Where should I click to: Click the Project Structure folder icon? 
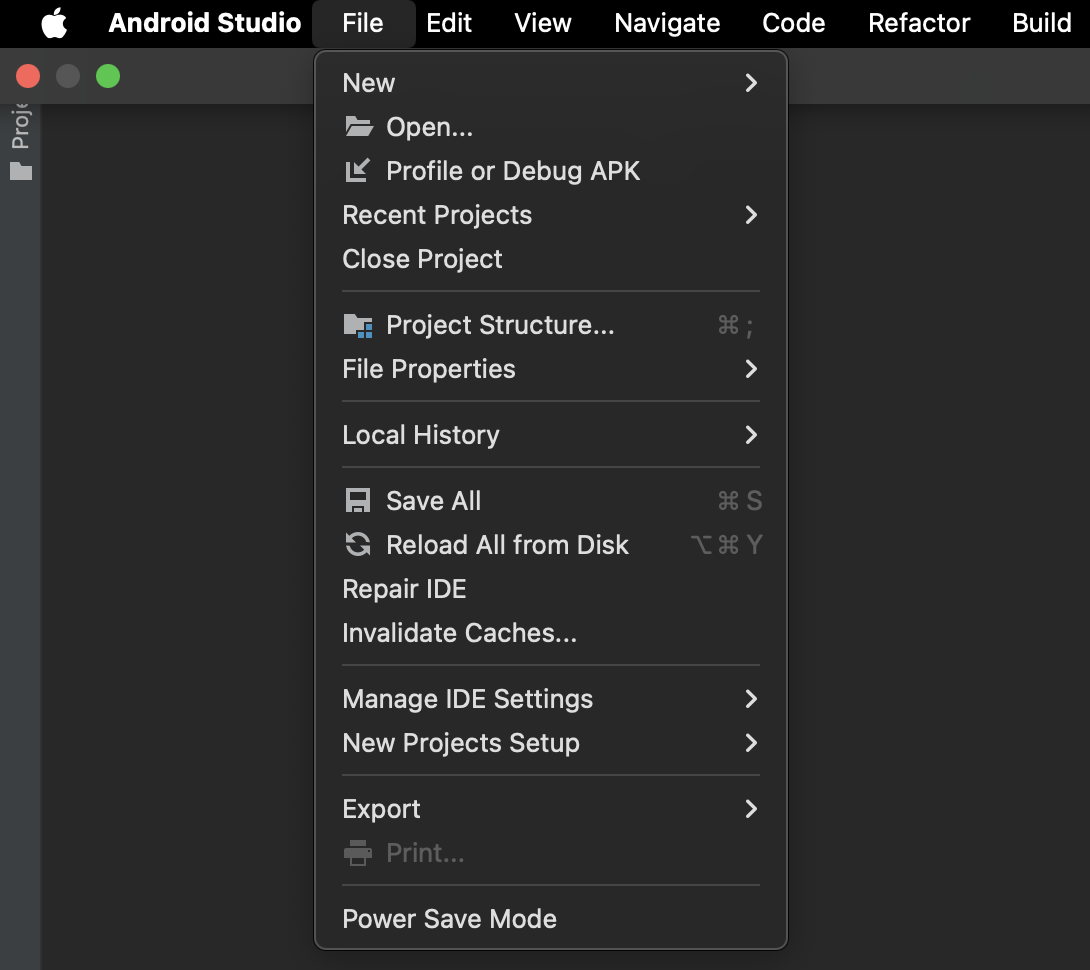(x=358, y=325)
